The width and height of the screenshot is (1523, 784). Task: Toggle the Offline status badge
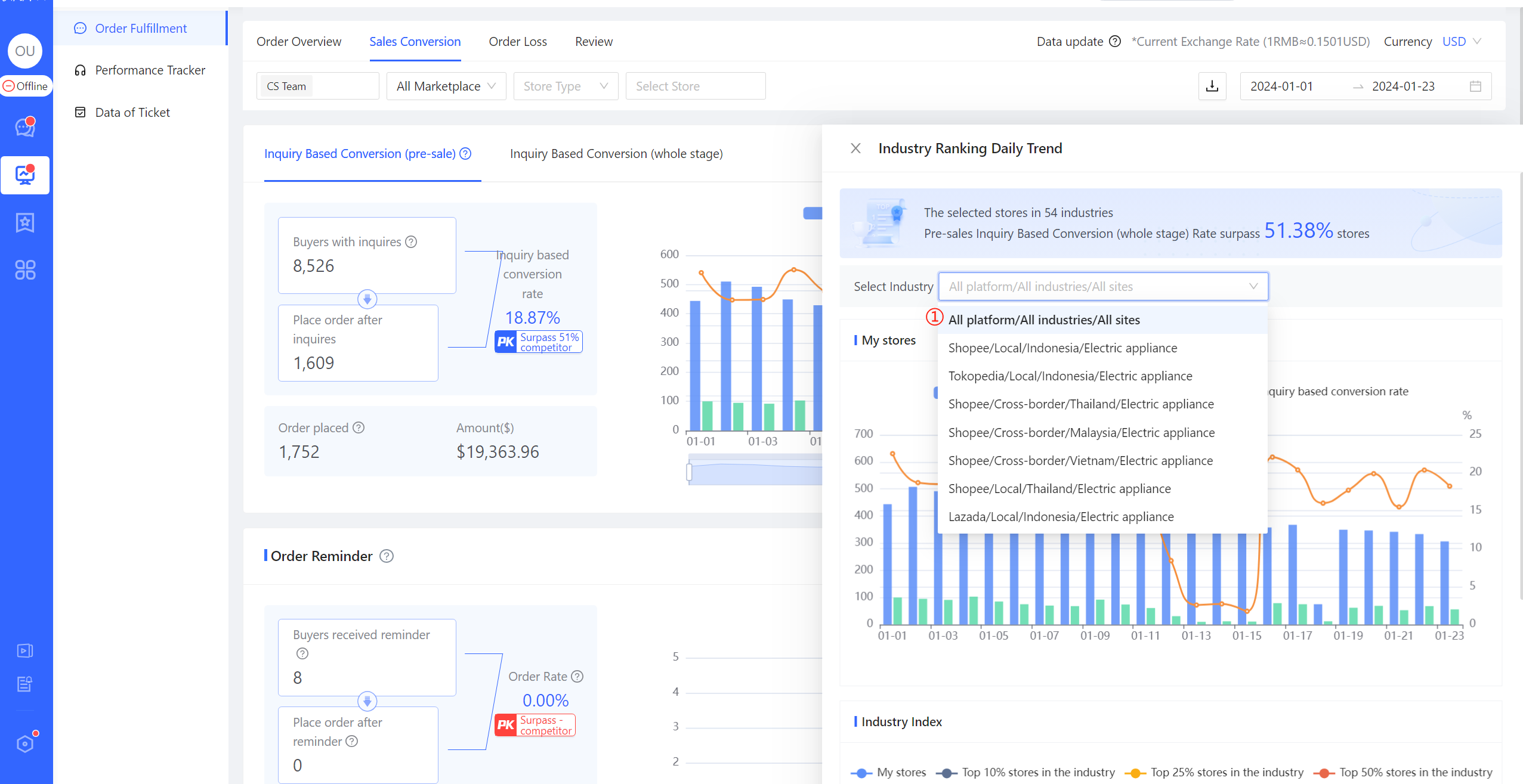point(26,86)
